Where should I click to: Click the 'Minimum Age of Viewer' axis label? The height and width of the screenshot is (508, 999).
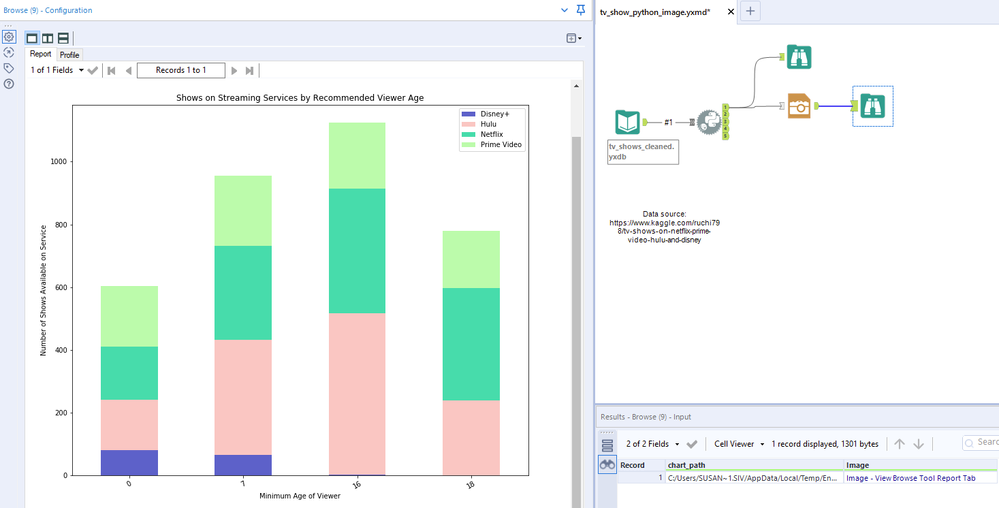click(x=299, y=496)
